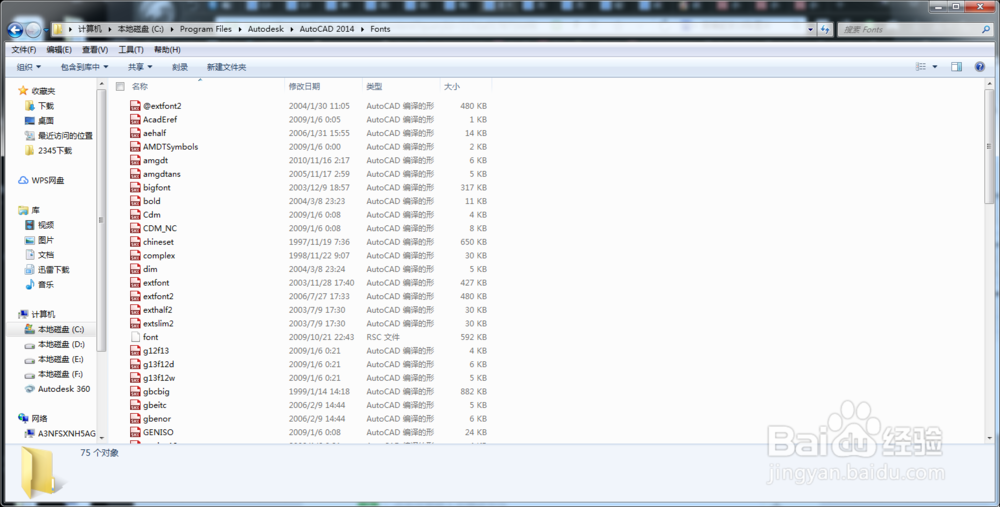Viewport: 1000px width, 507px height.
Task: Open the 编辑(E) menu
Action: (59, 50)
